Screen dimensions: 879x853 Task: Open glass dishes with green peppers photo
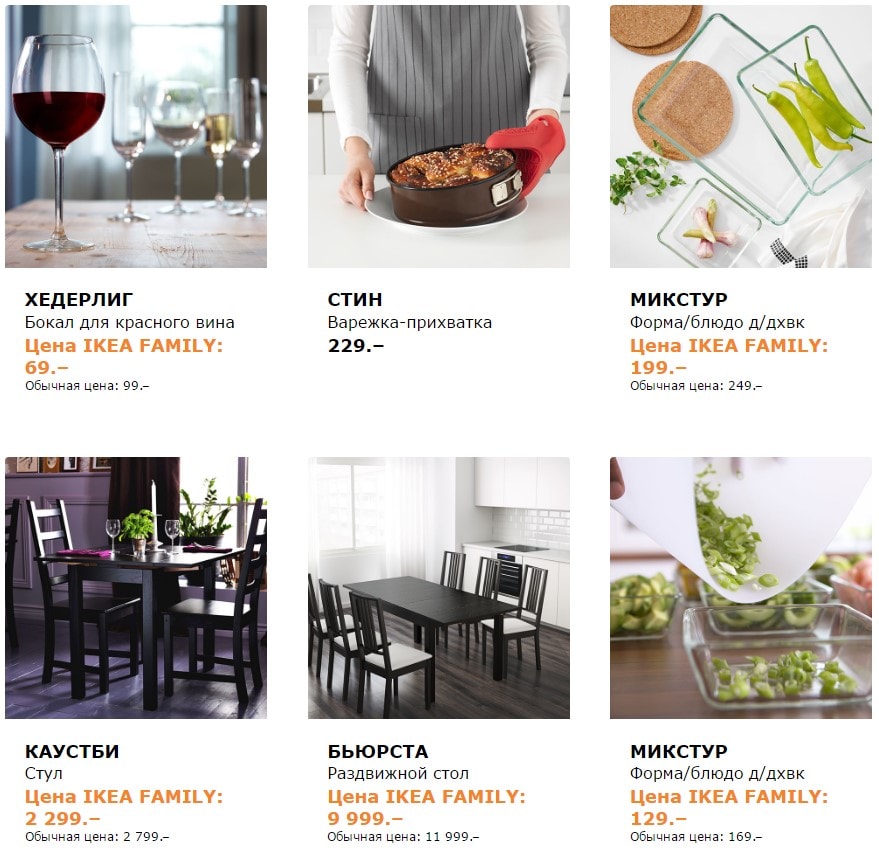click(740, 136)
